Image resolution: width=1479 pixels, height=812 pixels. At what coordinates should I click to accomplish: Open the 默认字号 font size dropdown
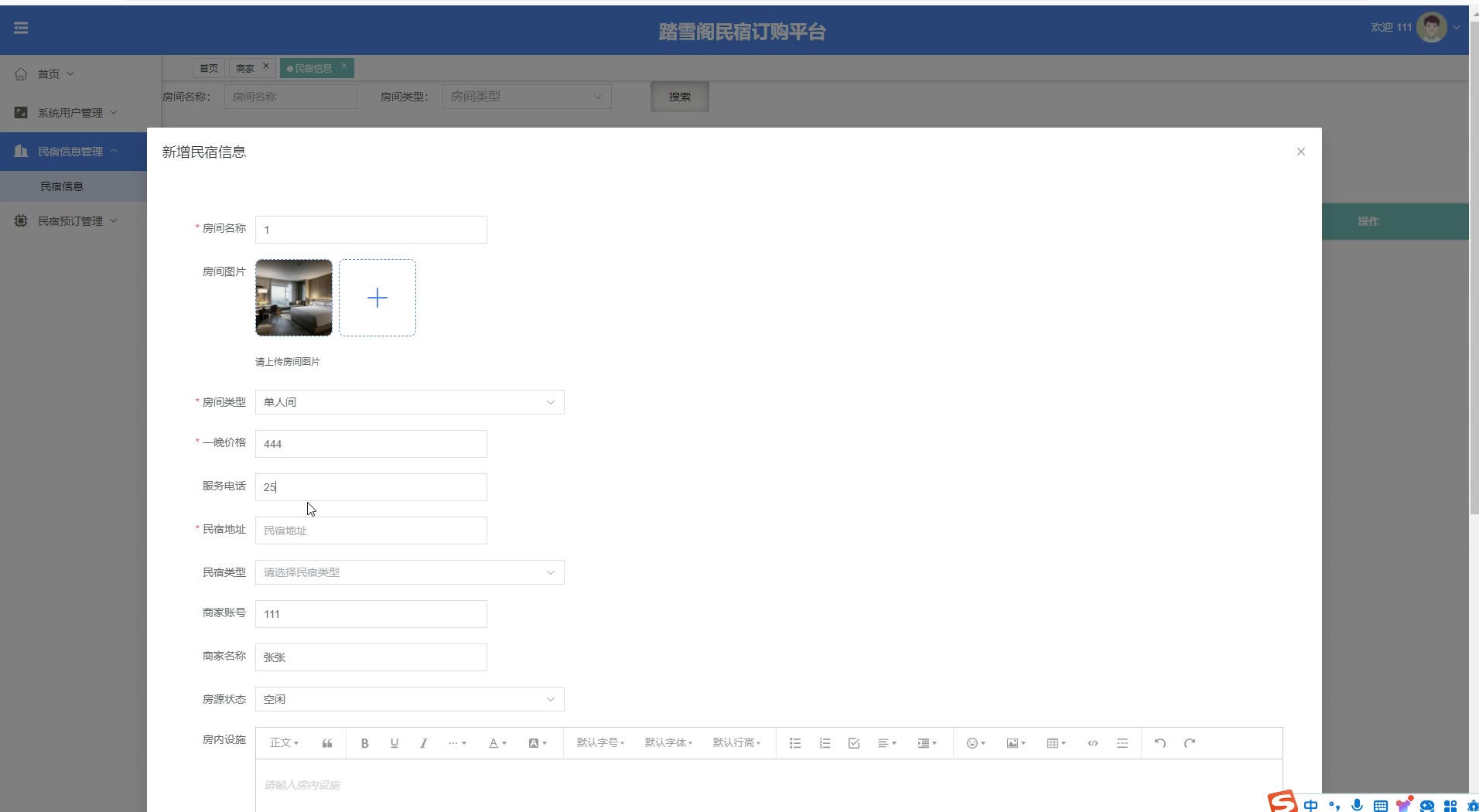click(x=600, y=743)
